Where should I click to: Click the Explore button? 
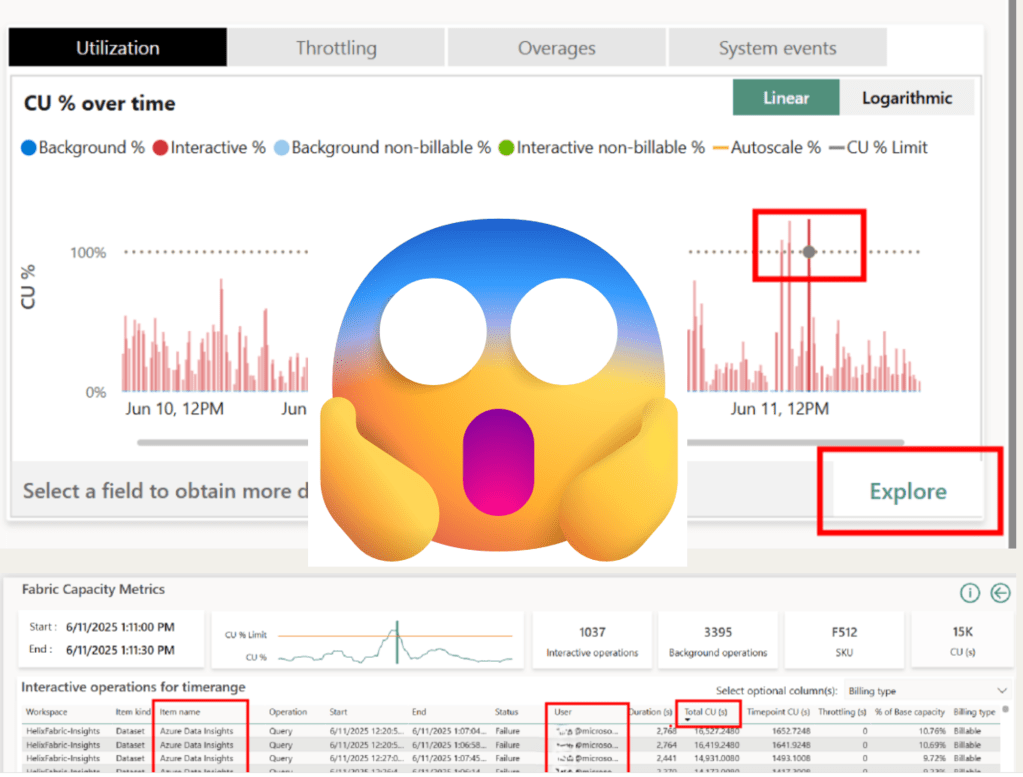pyautogui.click(x=906, y=491)
